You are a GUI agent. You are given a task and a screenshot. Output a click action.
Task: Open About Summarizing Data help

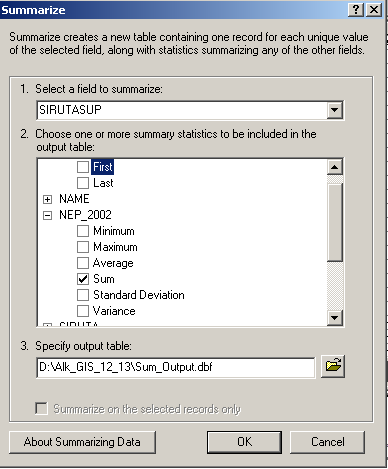[82, 442]
